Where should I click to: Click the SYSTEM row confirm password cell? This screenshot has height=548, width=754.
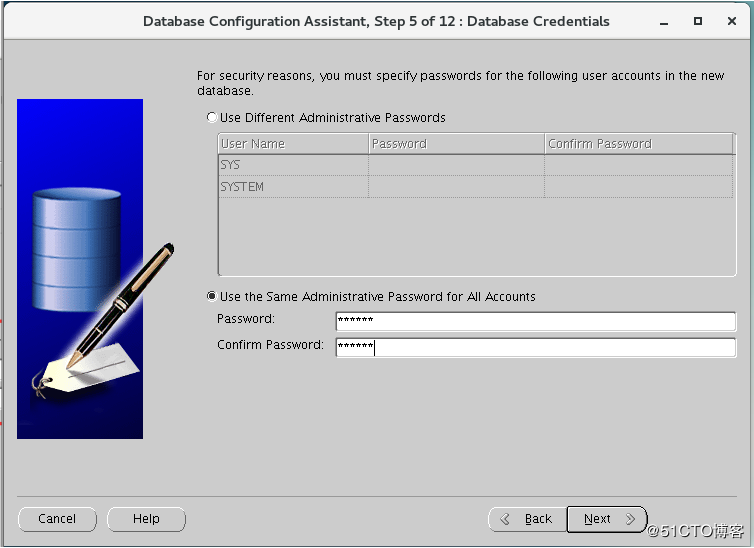639,187
